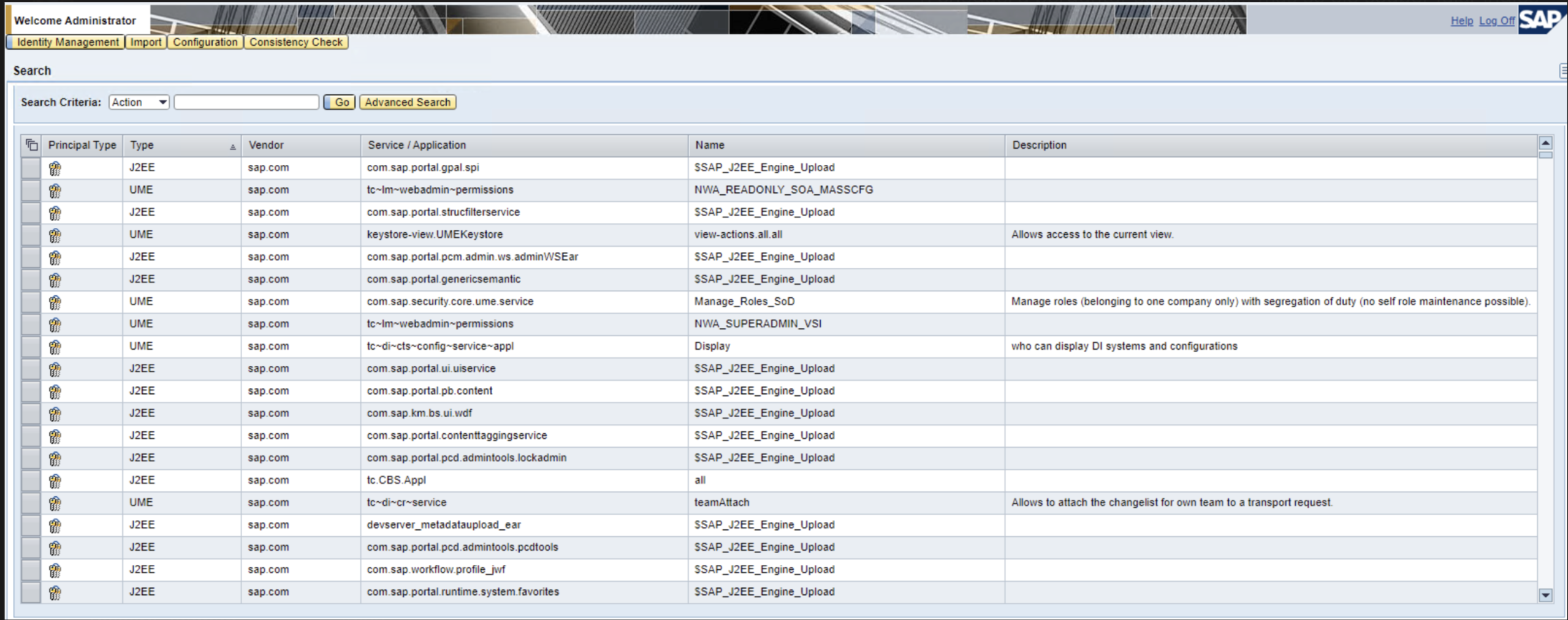This screenshot has height=620, width=1568.
Task: Click the sort arrow icon in Type column
Action: pos(232,147)
